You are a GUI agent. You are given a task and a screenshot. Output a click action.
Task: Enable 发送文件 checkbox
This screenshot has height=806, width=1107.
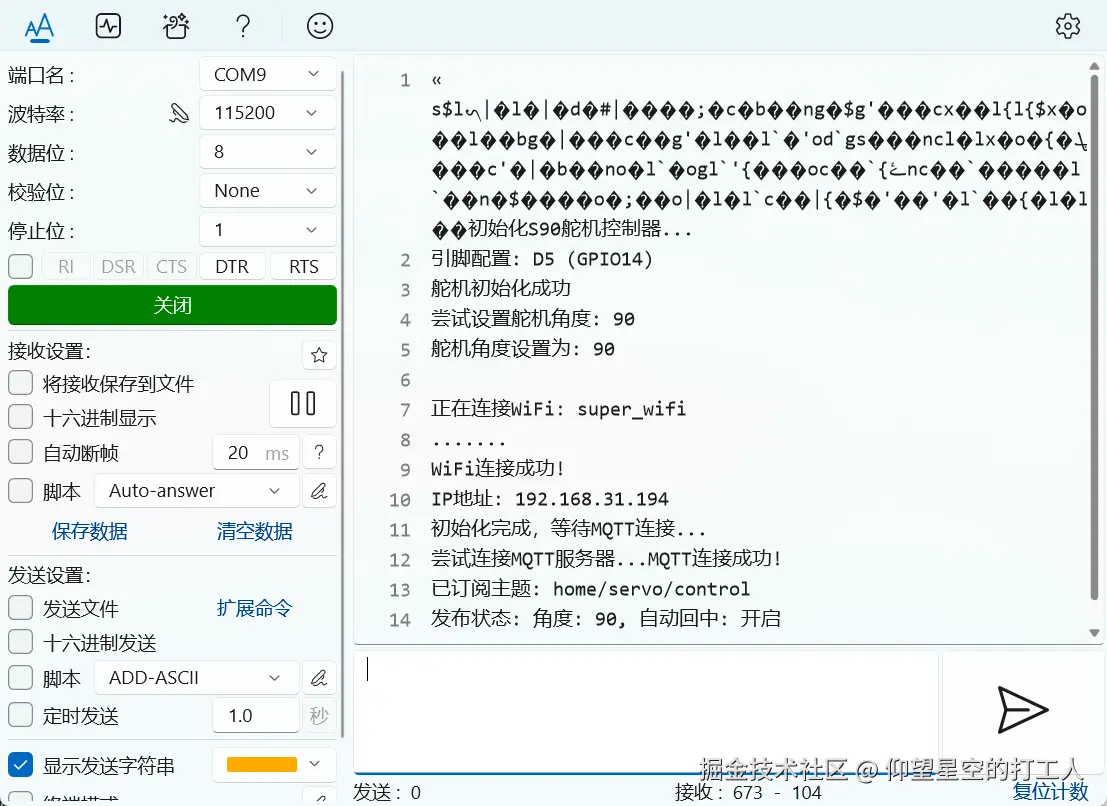point(20,608)
